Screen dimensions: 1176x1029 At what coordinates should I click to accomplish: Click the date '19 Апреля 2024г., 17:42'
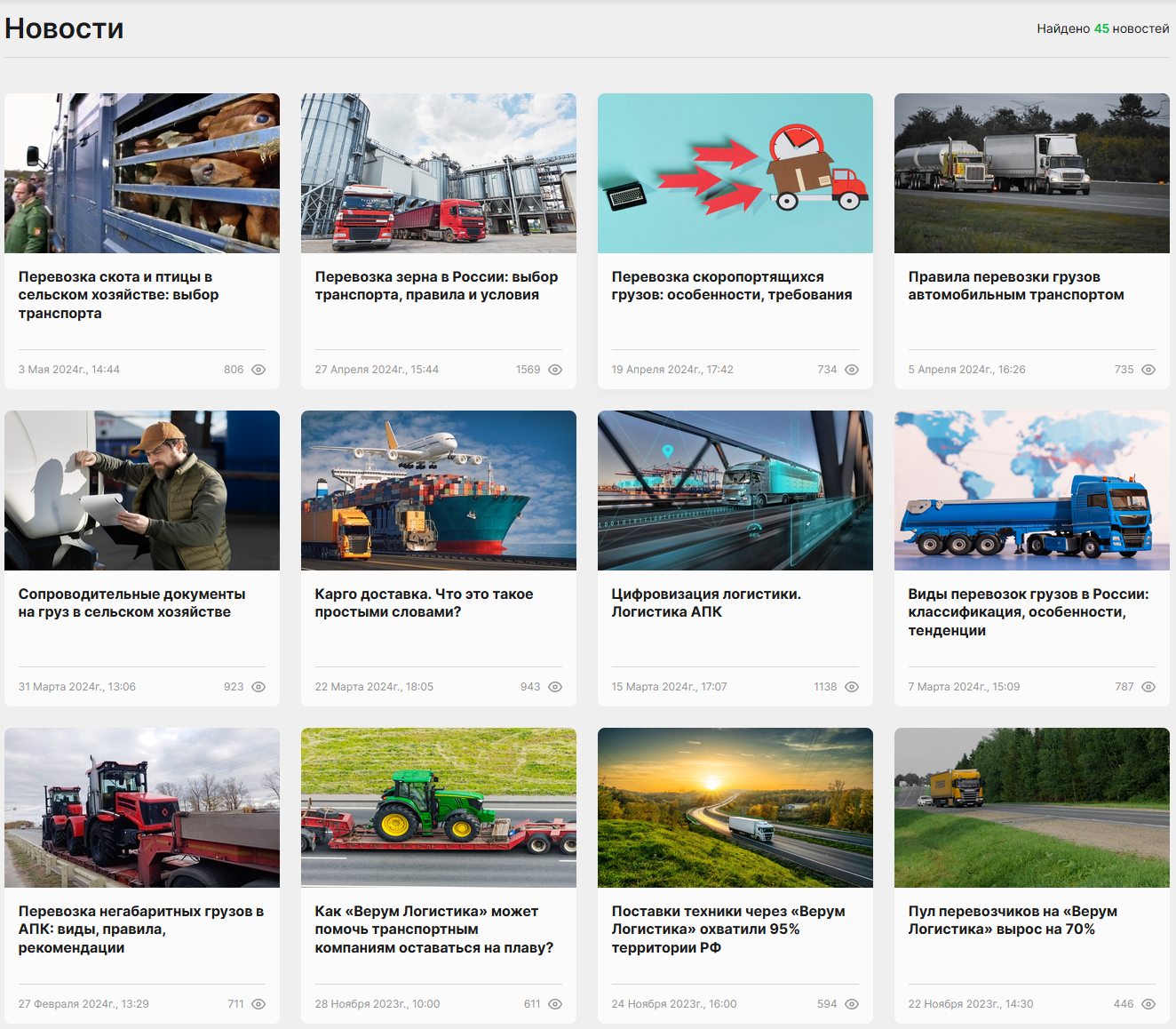pos(672,370)
